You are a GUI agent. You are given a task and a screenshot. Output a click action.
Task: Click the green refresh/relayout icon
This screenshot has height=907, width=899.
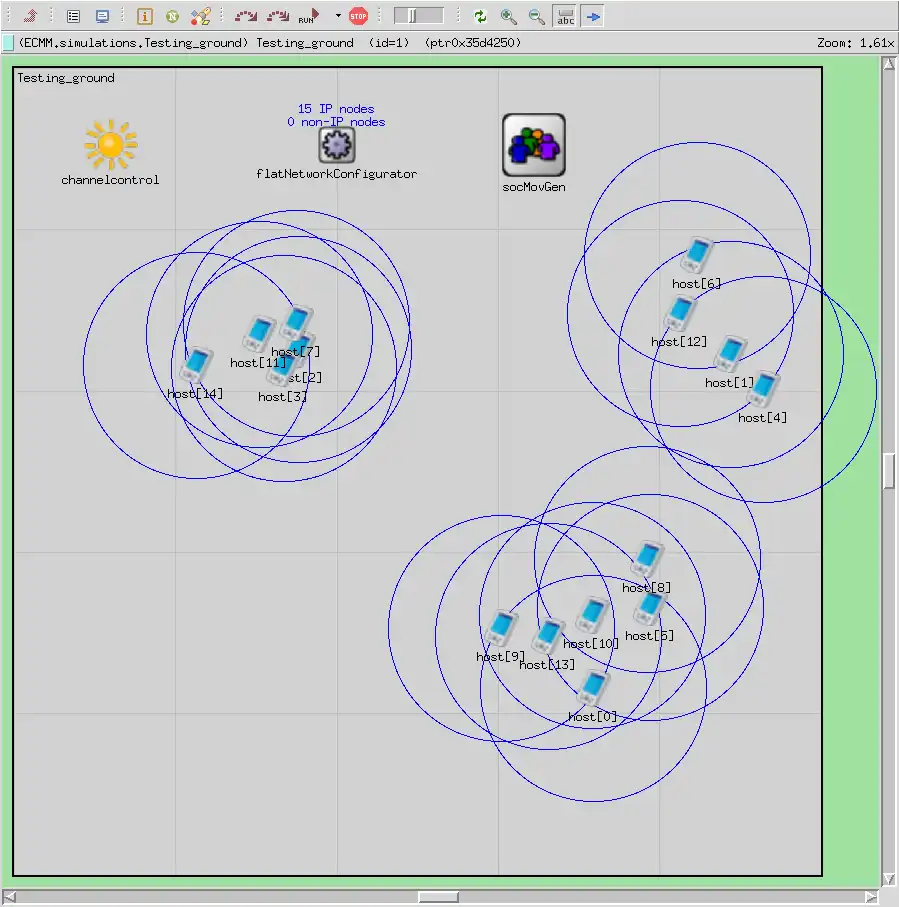(x=480, y=16)
